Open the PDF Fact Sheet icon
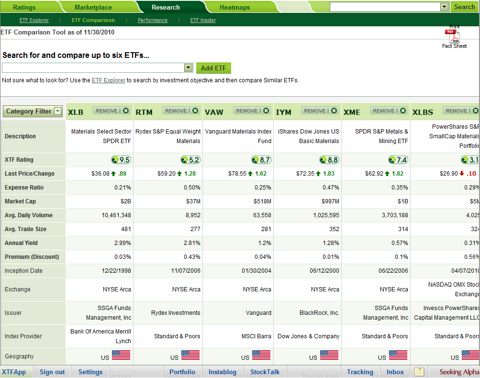 [x=452, y=35]
